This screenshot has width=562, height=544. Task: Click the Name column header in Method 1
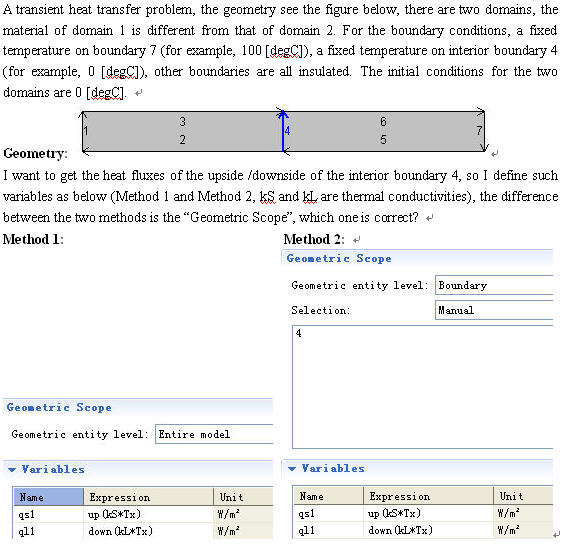[48, 497]
